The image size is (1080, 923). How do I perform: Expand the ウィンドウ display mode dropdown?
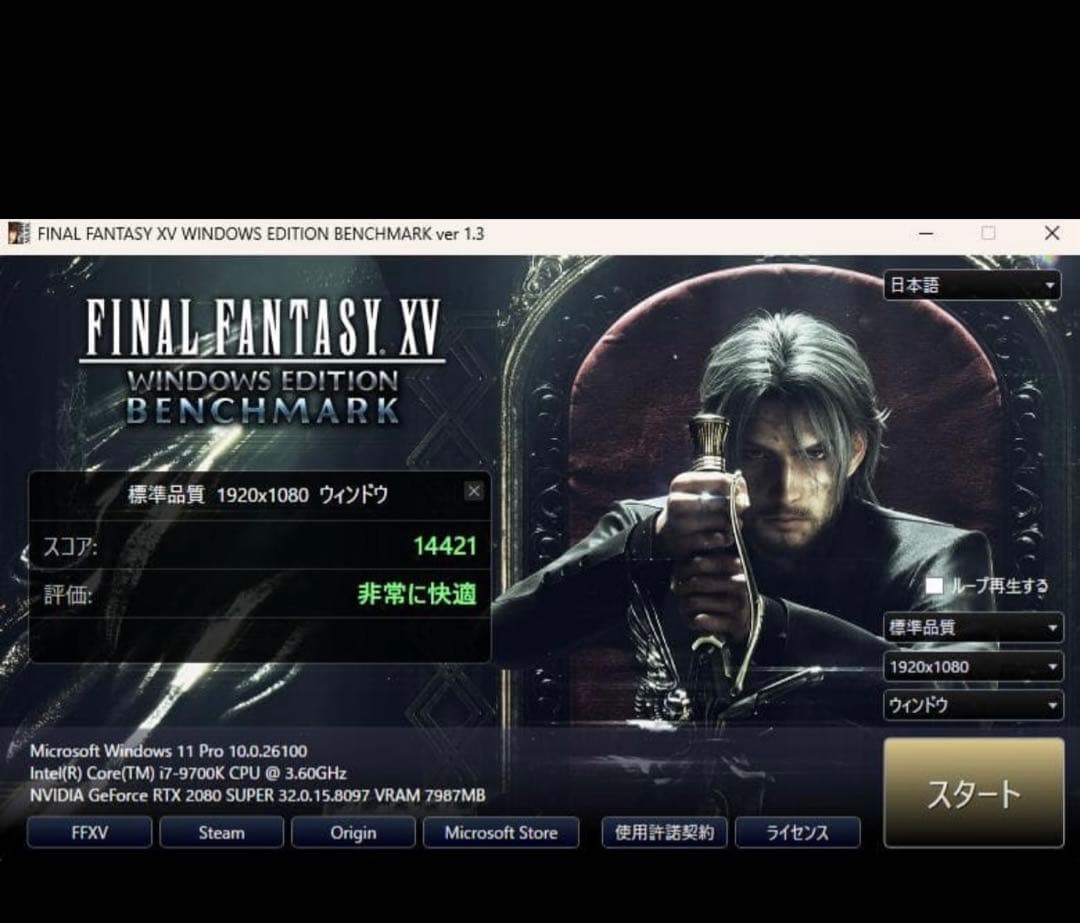pyautogui.click(x=972, y=705)
